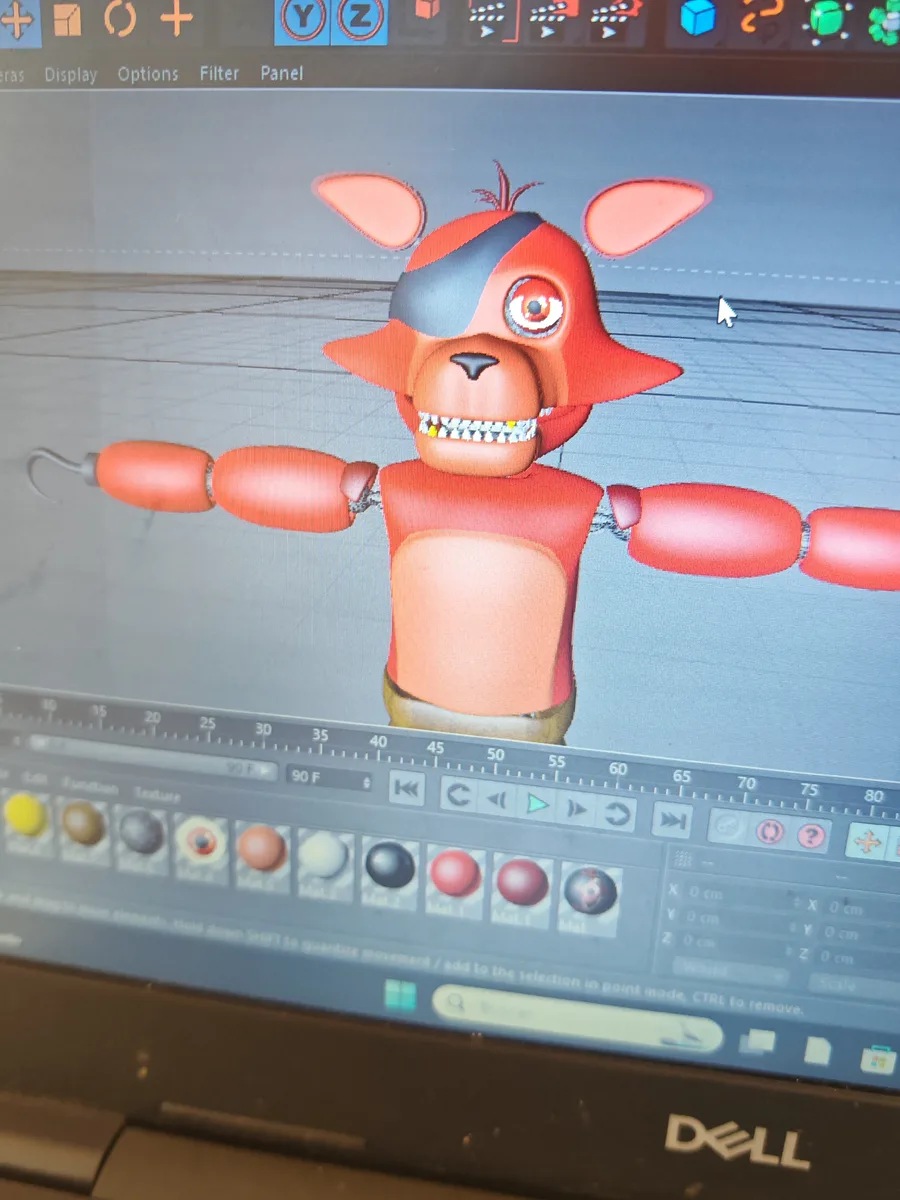Screen dimensions: 900x1200
Task: Open the Edit Render Settings clapperboard icon
Action: click(612, 19)
